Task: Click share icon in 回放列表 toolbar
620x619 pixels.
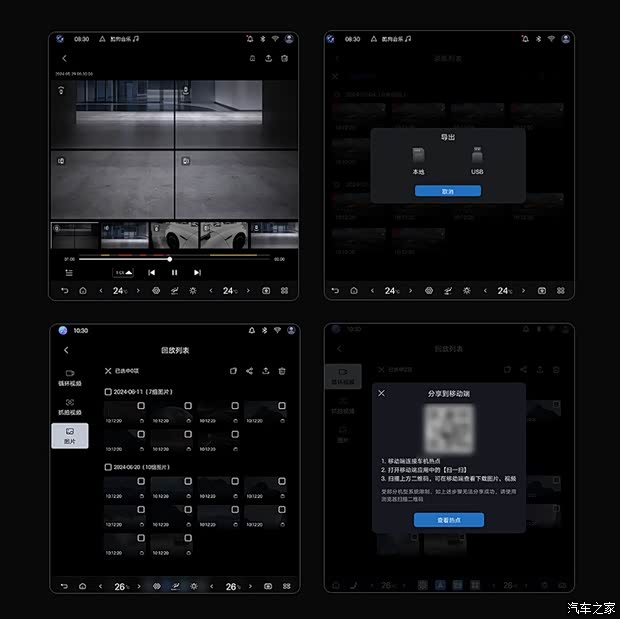Action: (x=250, y=371)
